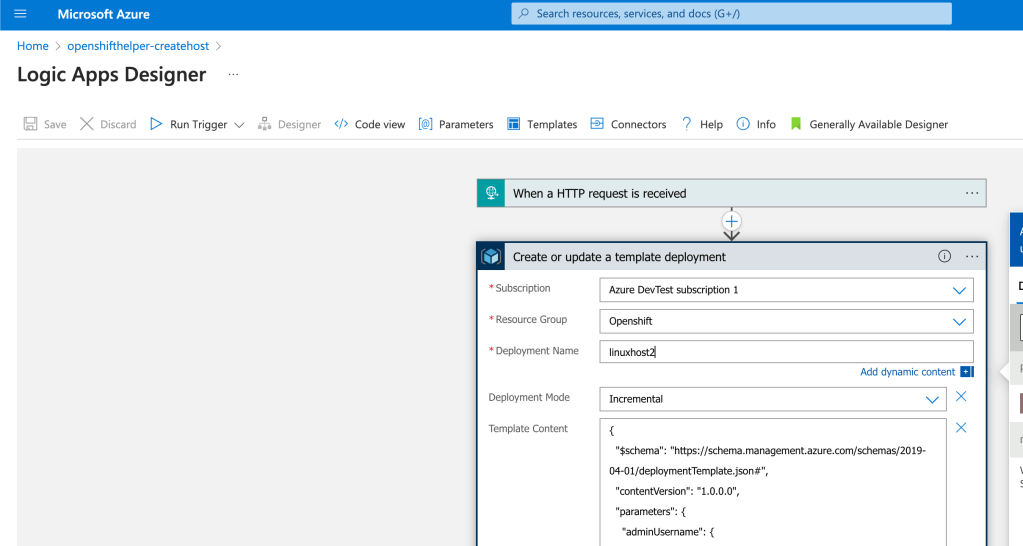Image resolution: width=1023 pixels, height=546 pixels.
Task: Open Templates from the toolbar
Action: pos(542,124)
